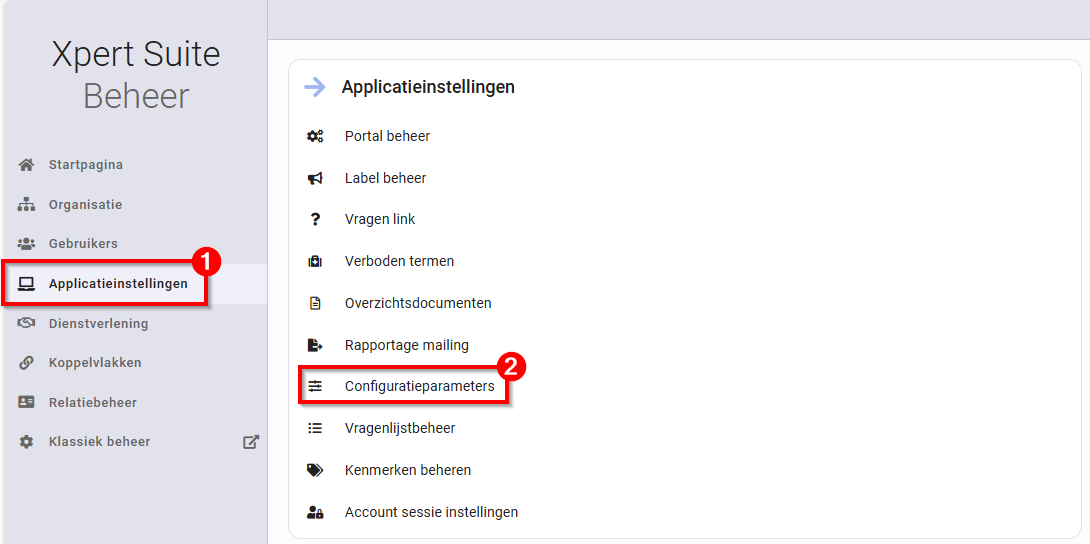Open Vragenlijstbeheer
The image size is (1090, 544).
[400, 428]
